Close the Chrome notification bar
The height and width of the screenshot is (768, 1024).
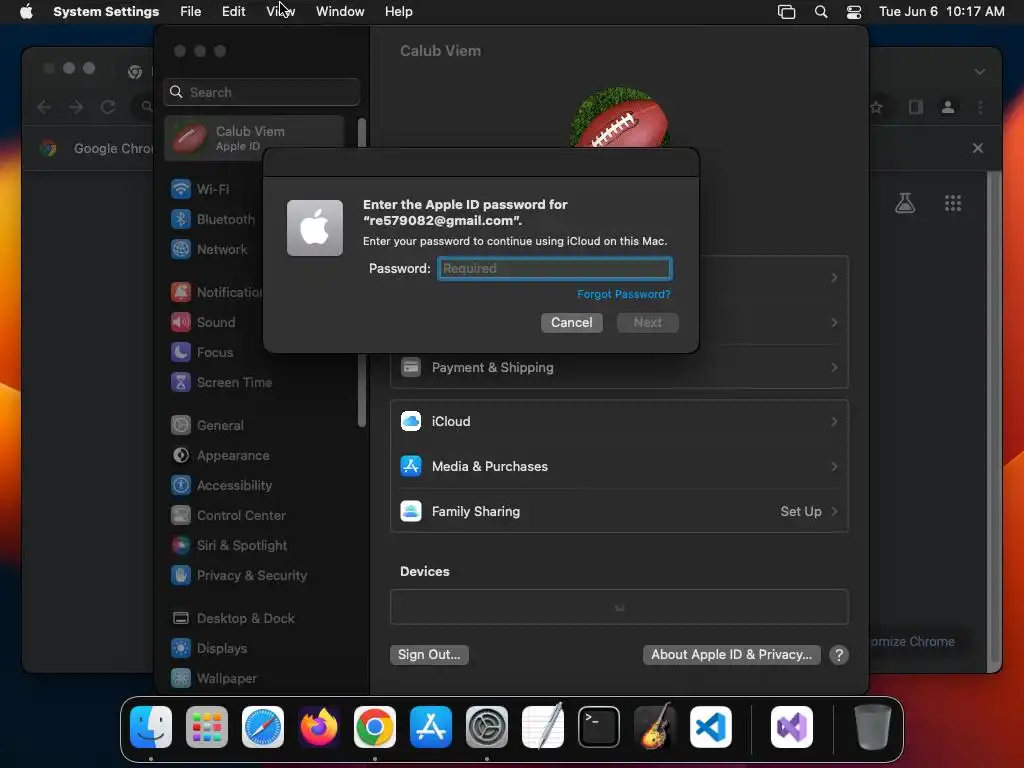tap(978, 148)
